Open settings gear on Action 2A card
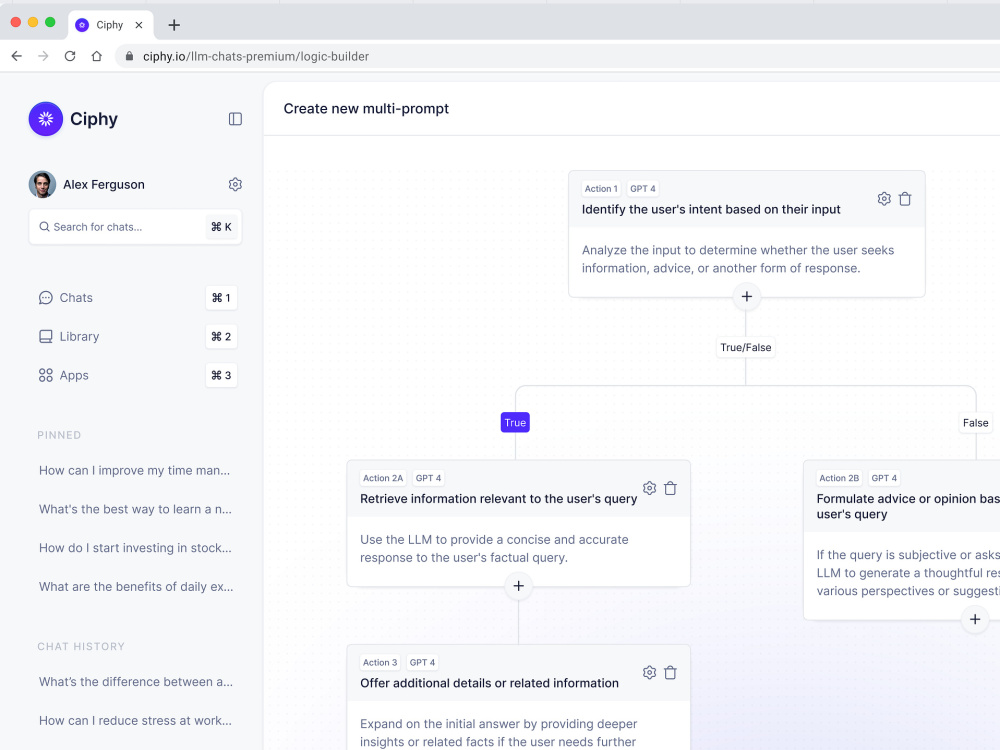 [649, 489]
